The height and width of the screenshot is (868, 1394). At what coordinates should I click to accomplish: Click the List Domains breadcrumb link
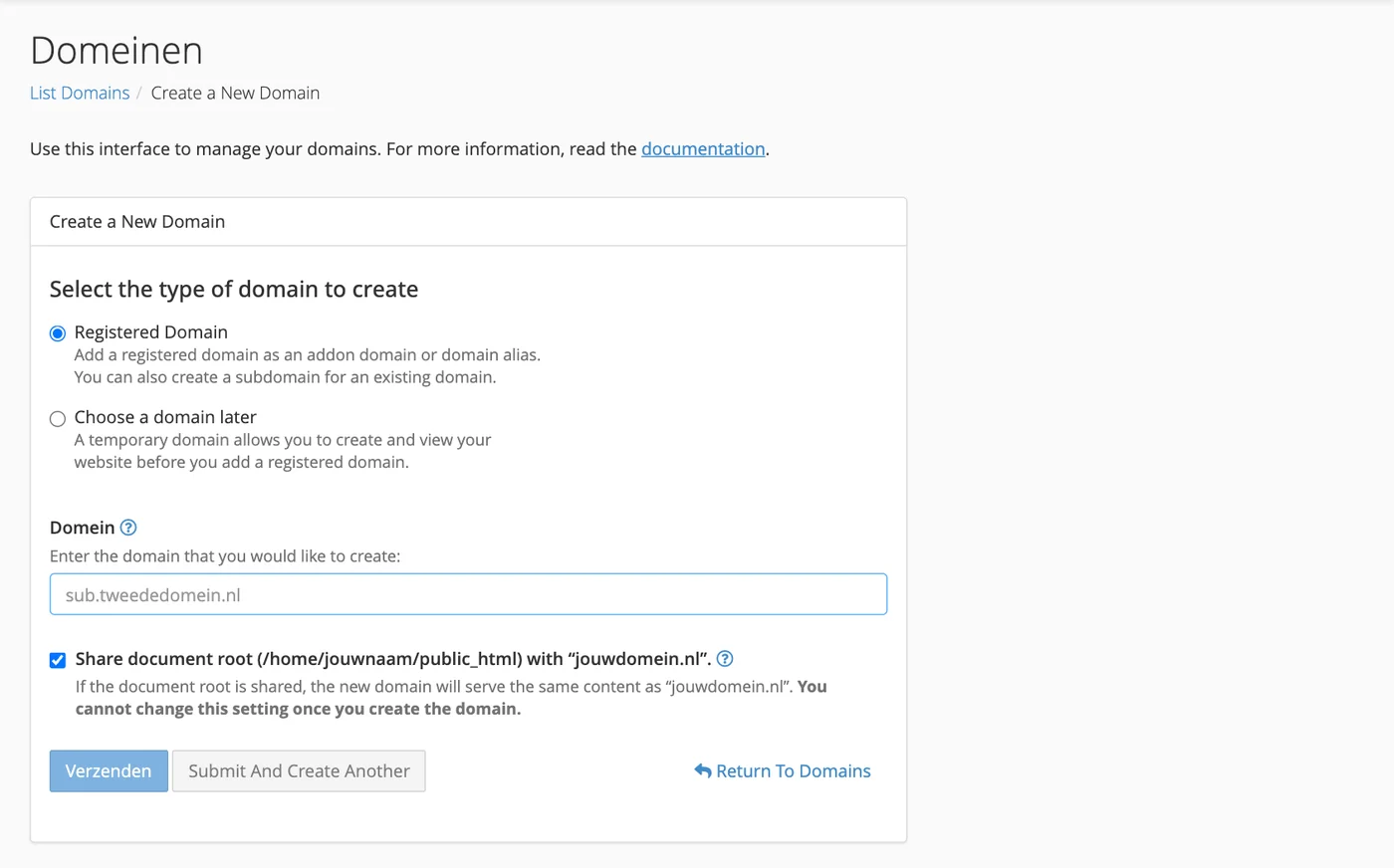80,93
